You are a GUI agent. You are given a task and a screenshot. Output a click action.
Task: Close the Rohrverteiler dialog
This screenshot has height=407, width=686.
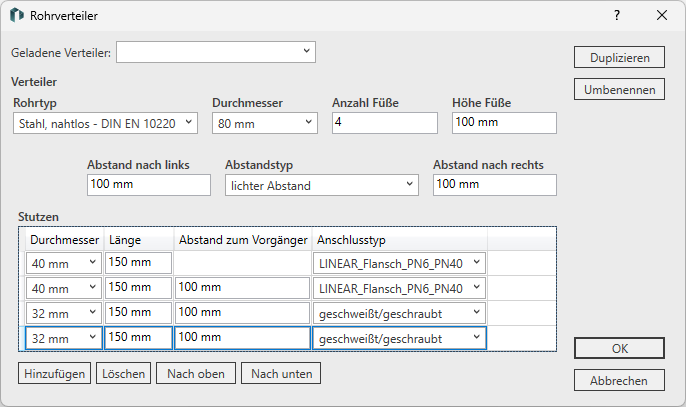tap(662, 15)
